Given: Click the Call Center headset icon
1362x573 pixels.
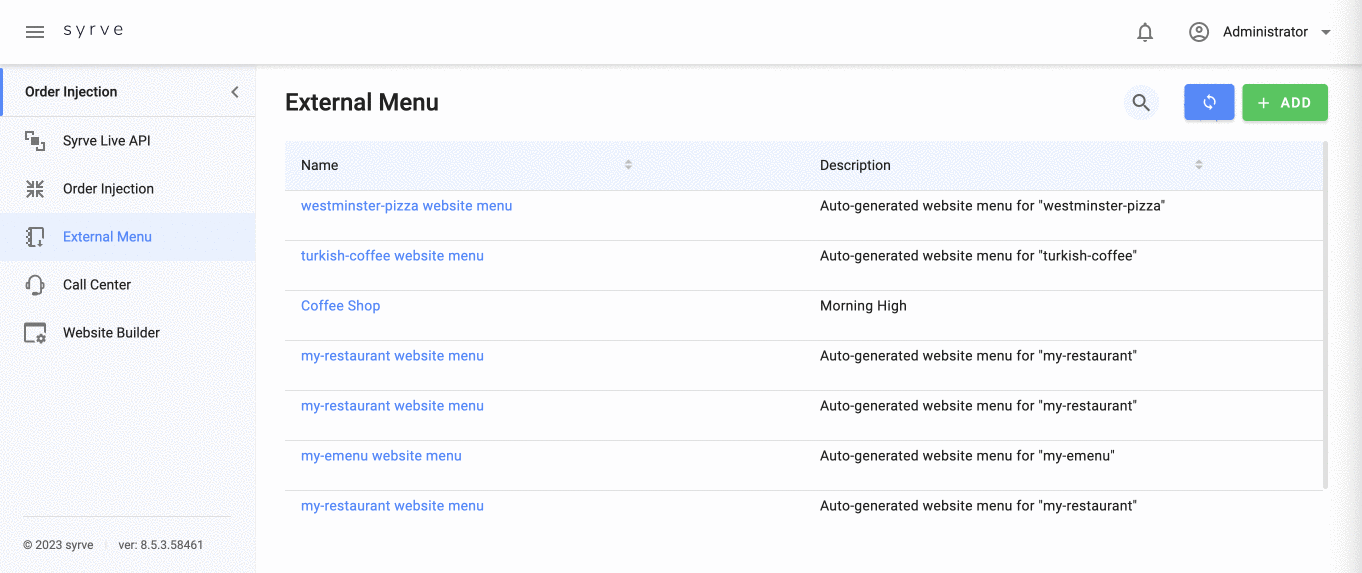Looking at the screenshot, I should pos(35,285).
